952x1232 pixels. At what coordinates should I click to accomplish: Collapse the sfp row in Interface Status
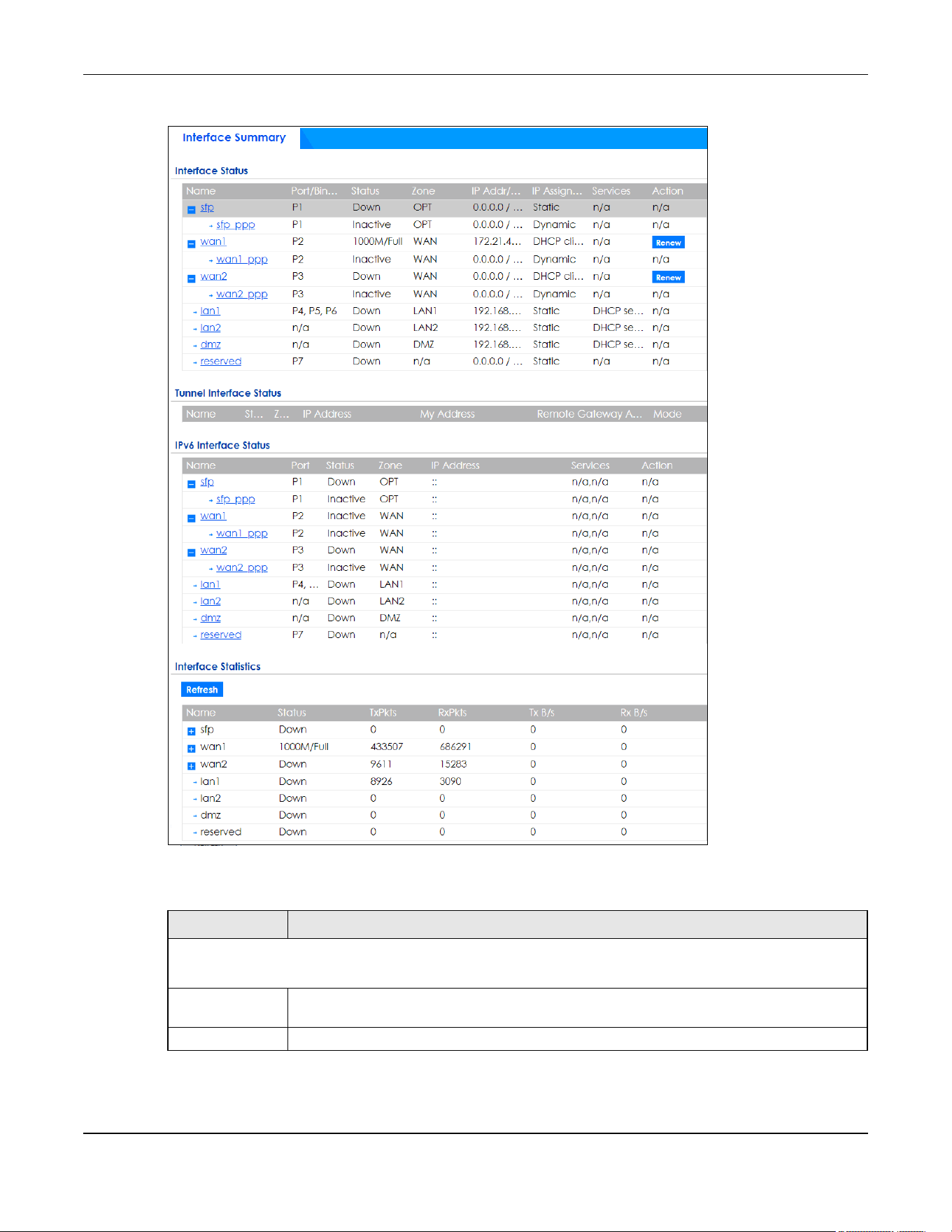(x=191, y=209)
